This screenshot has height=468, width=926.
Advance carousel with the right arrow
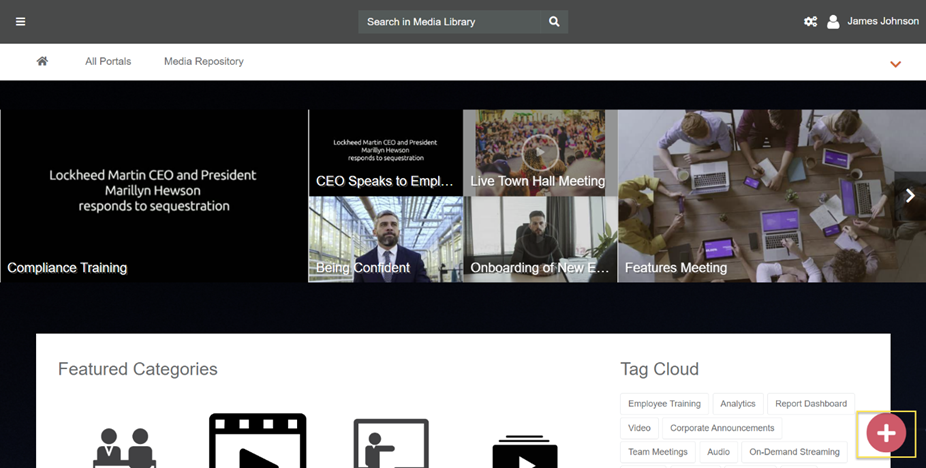click(x=909, y=196)
